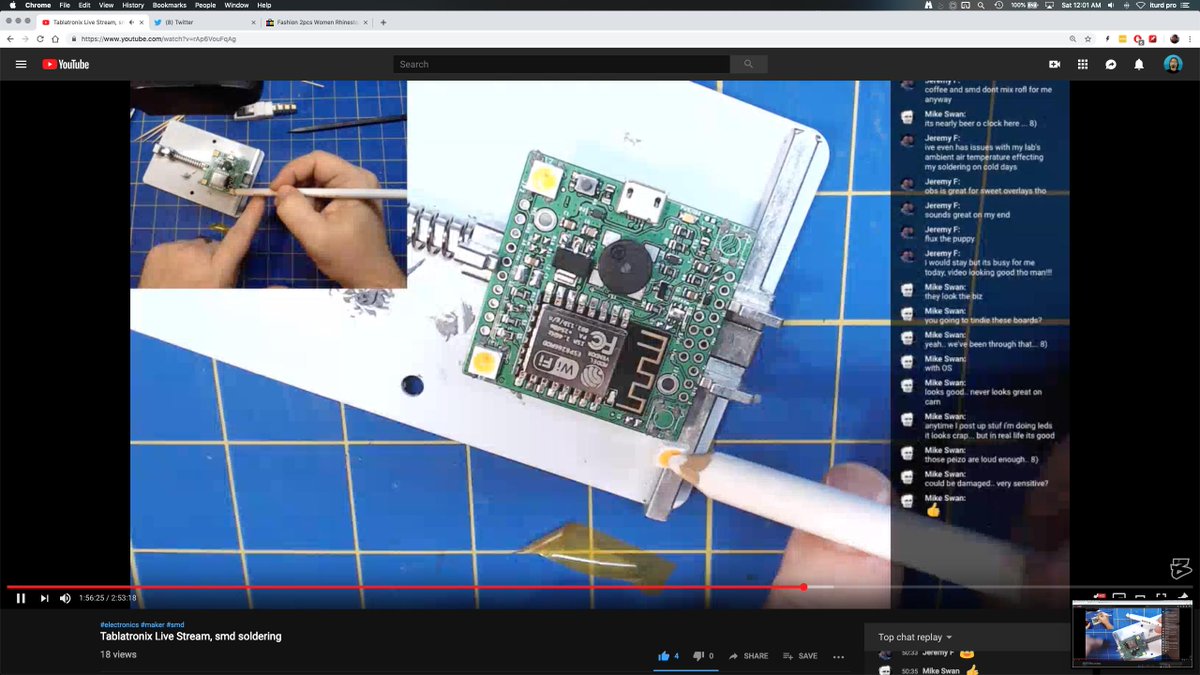Click the zoom magnifier in address bar

click(1073, 39)
